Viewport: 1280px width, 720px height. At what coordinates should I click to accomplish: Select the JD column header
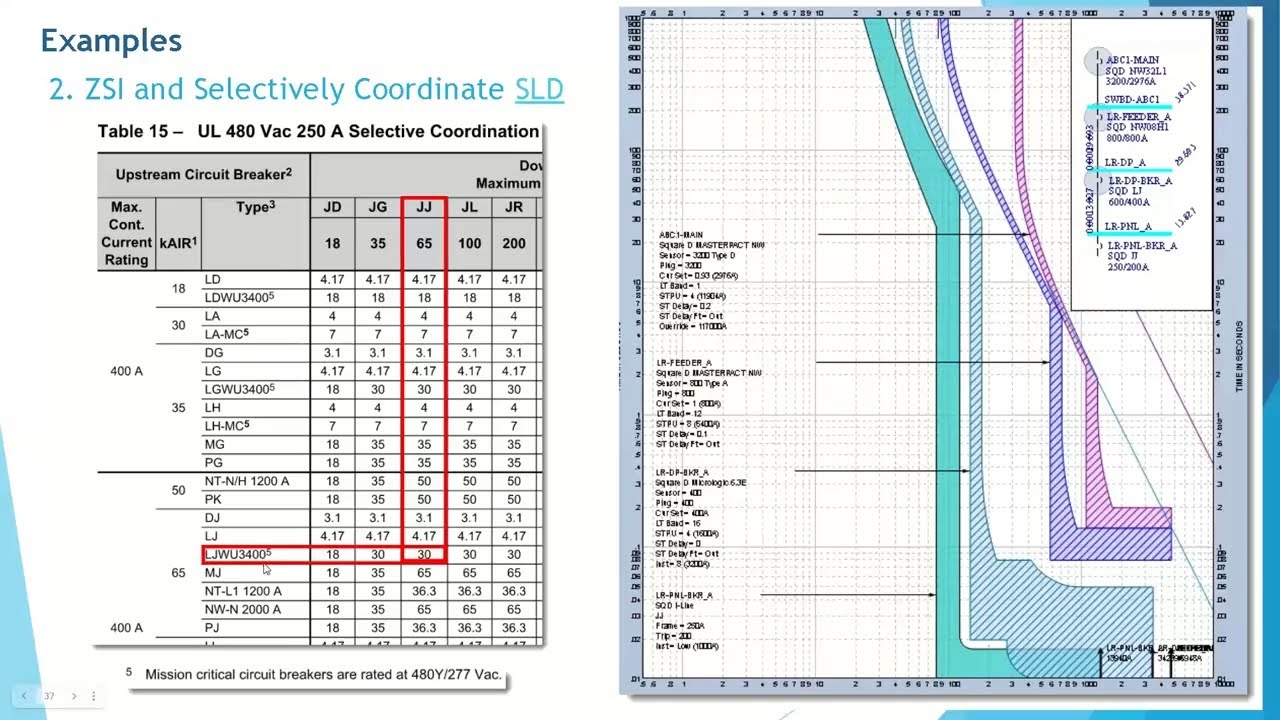(x=332, y=207)
